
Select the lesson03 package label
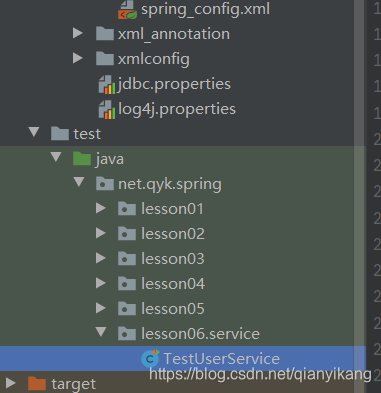click(x=173, y=259)
